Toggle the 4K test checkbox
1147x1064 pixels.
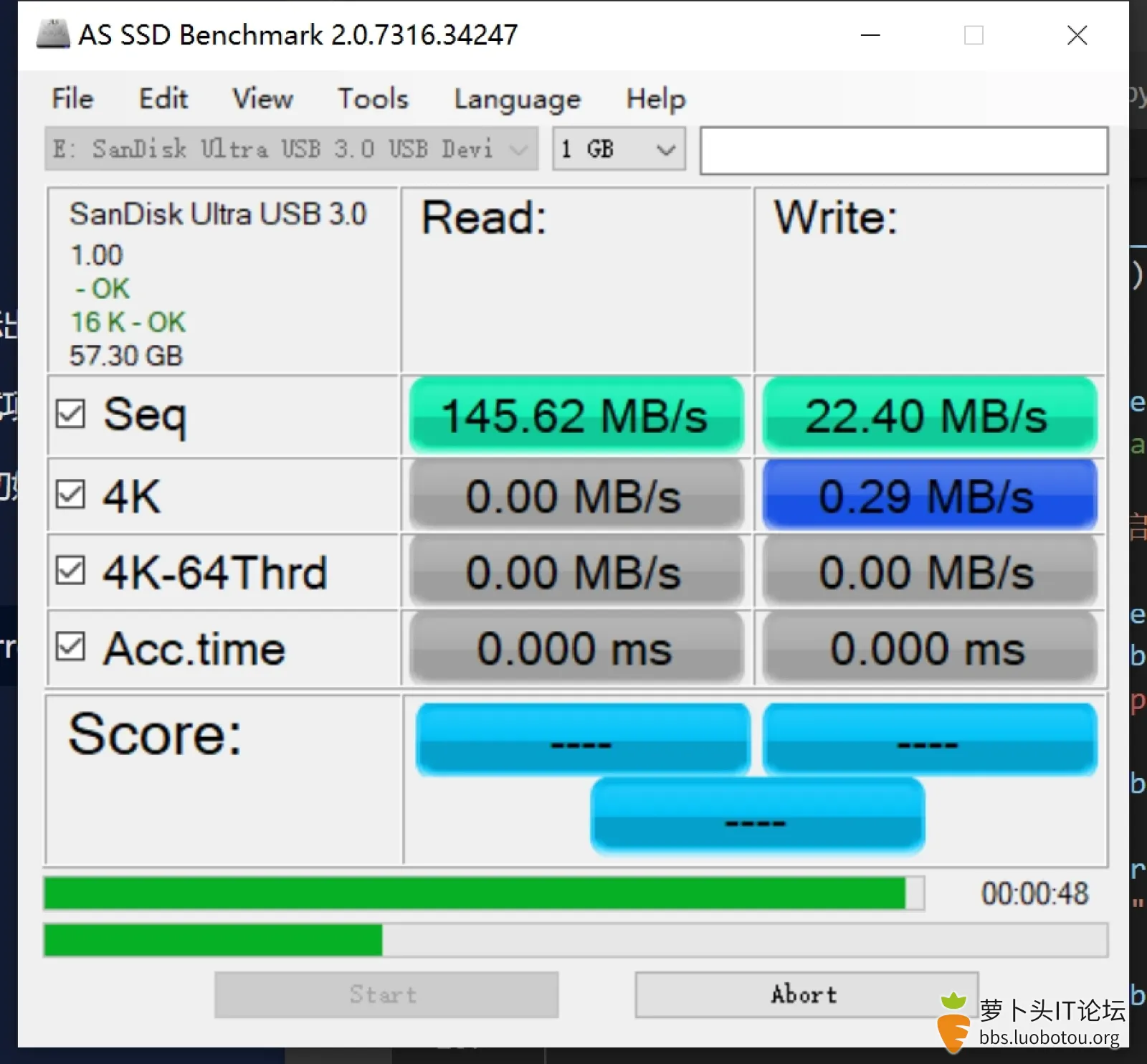point(70,494)
